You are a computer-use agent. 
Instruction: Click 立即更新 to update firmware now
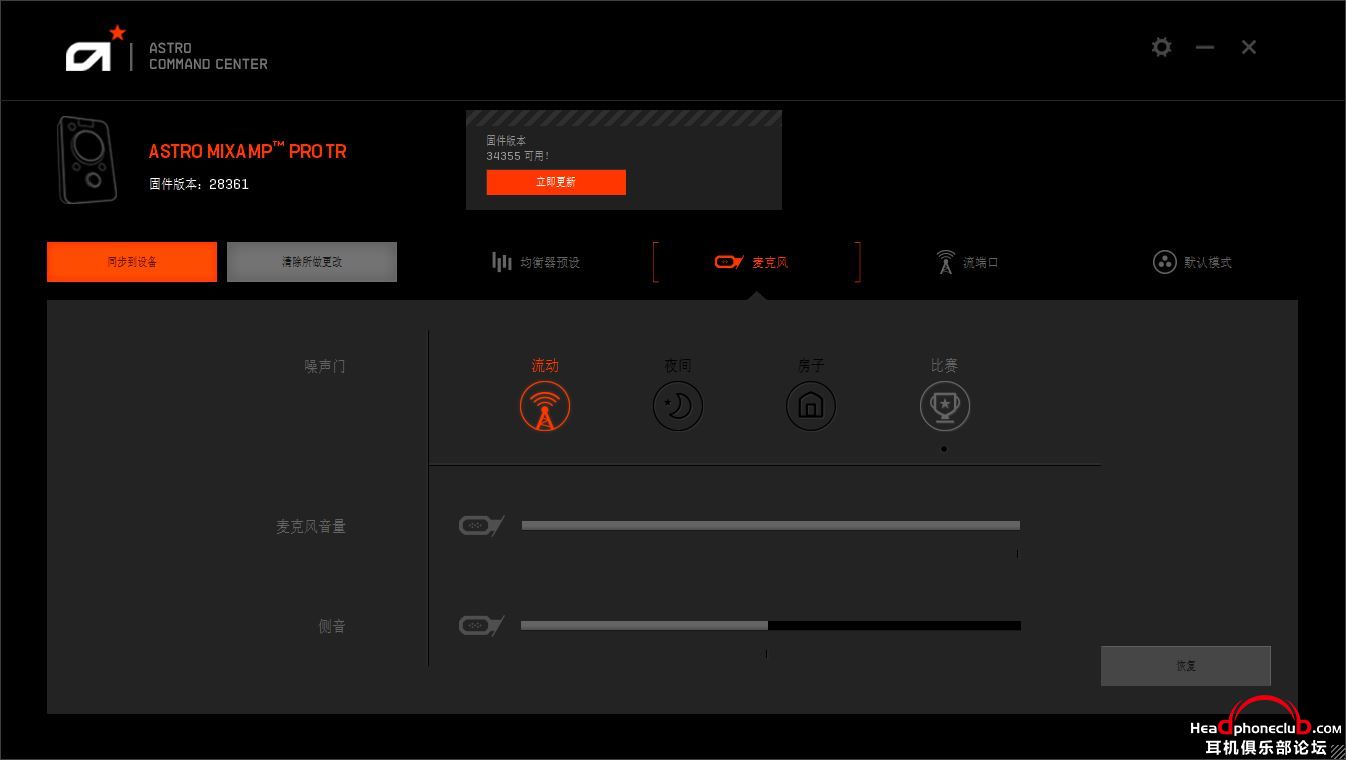(x=556, y=182)
